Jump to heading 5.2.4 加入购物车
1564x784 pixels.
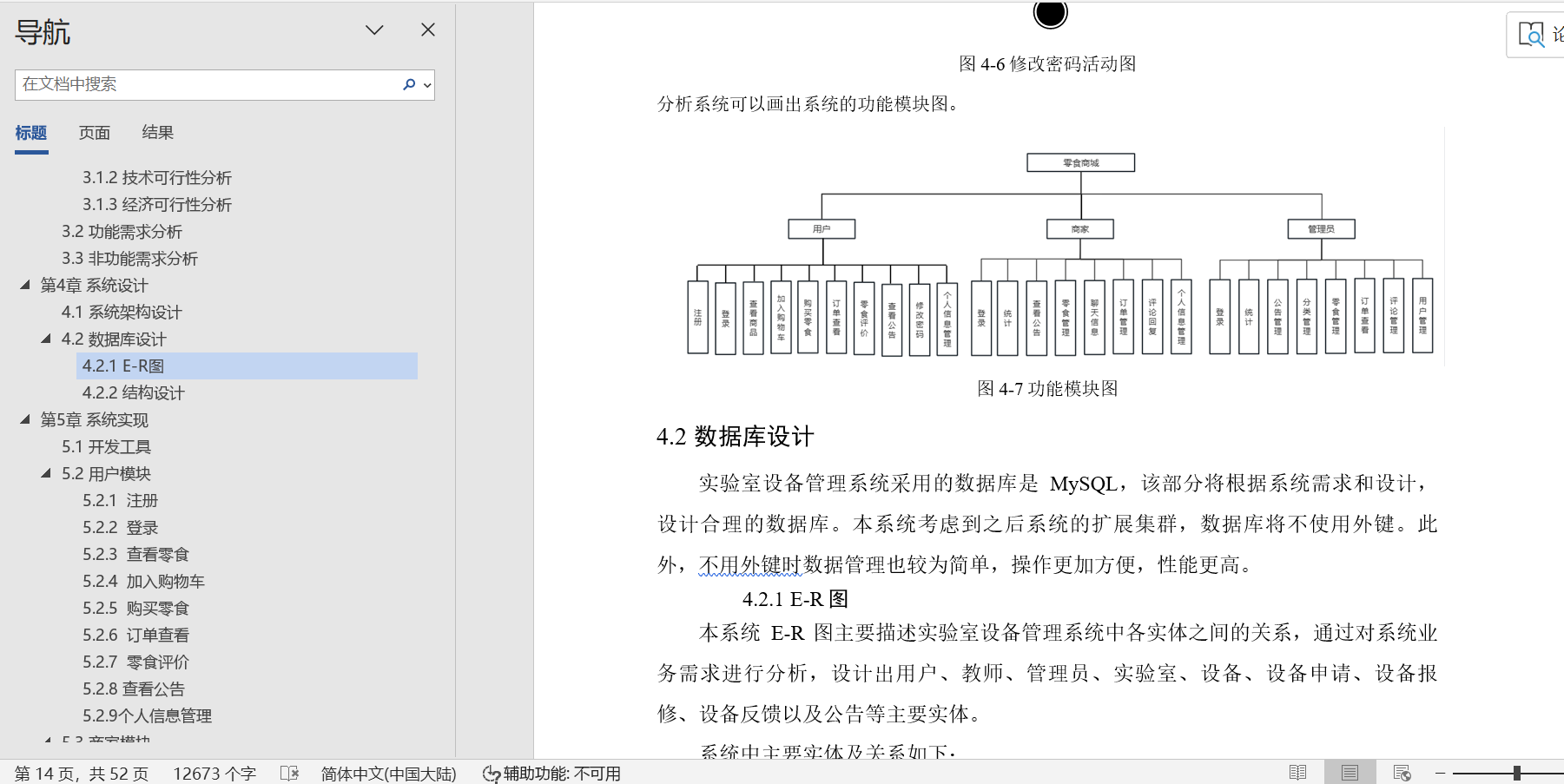tap(144, 581)
